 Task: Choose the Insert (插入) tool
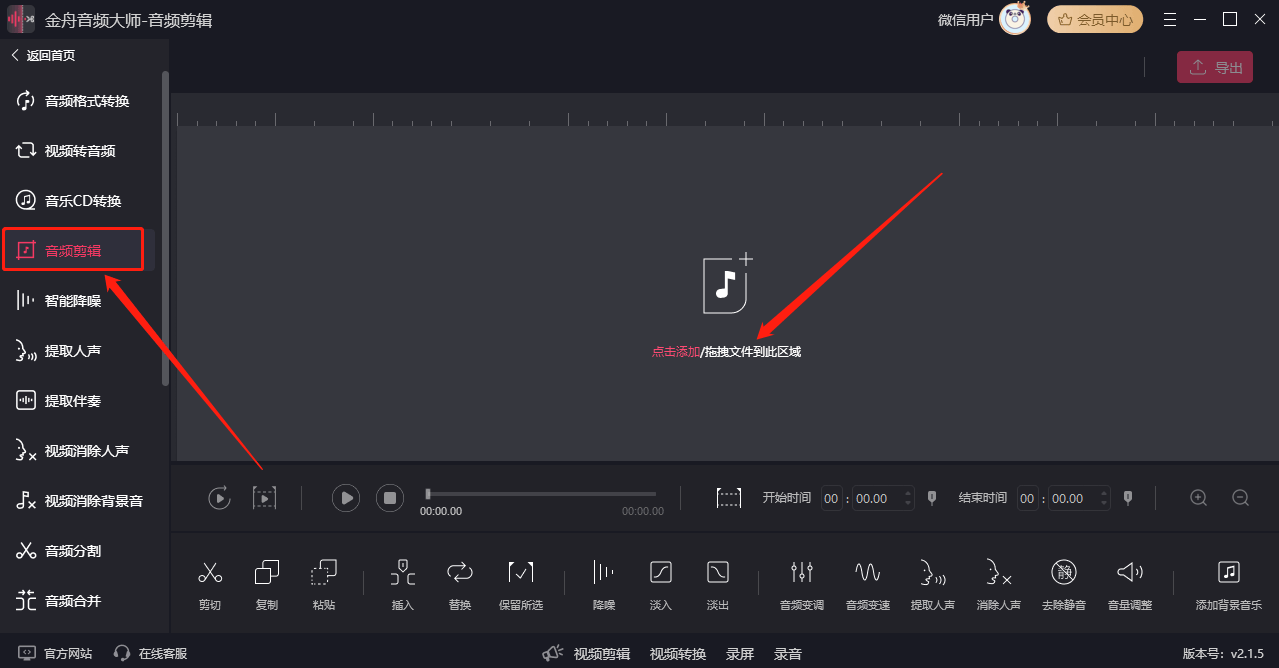402,584
